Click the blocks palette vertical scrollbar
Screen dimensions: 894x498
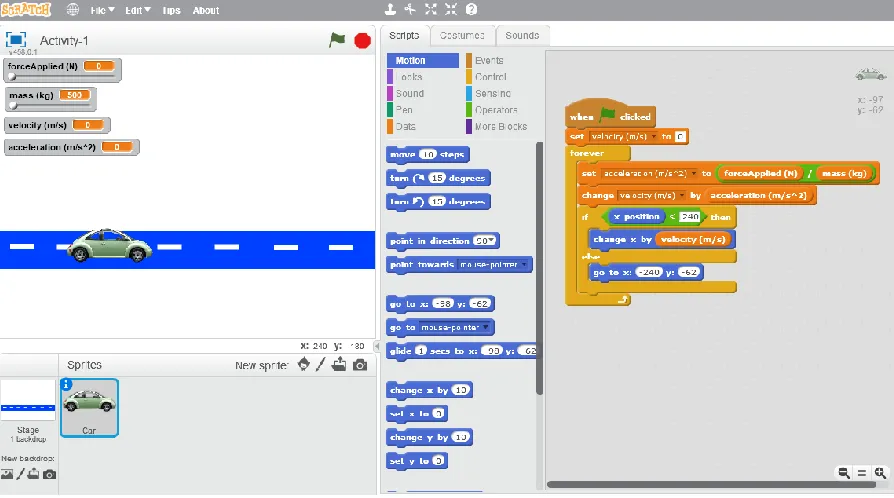tap(539, 268)
